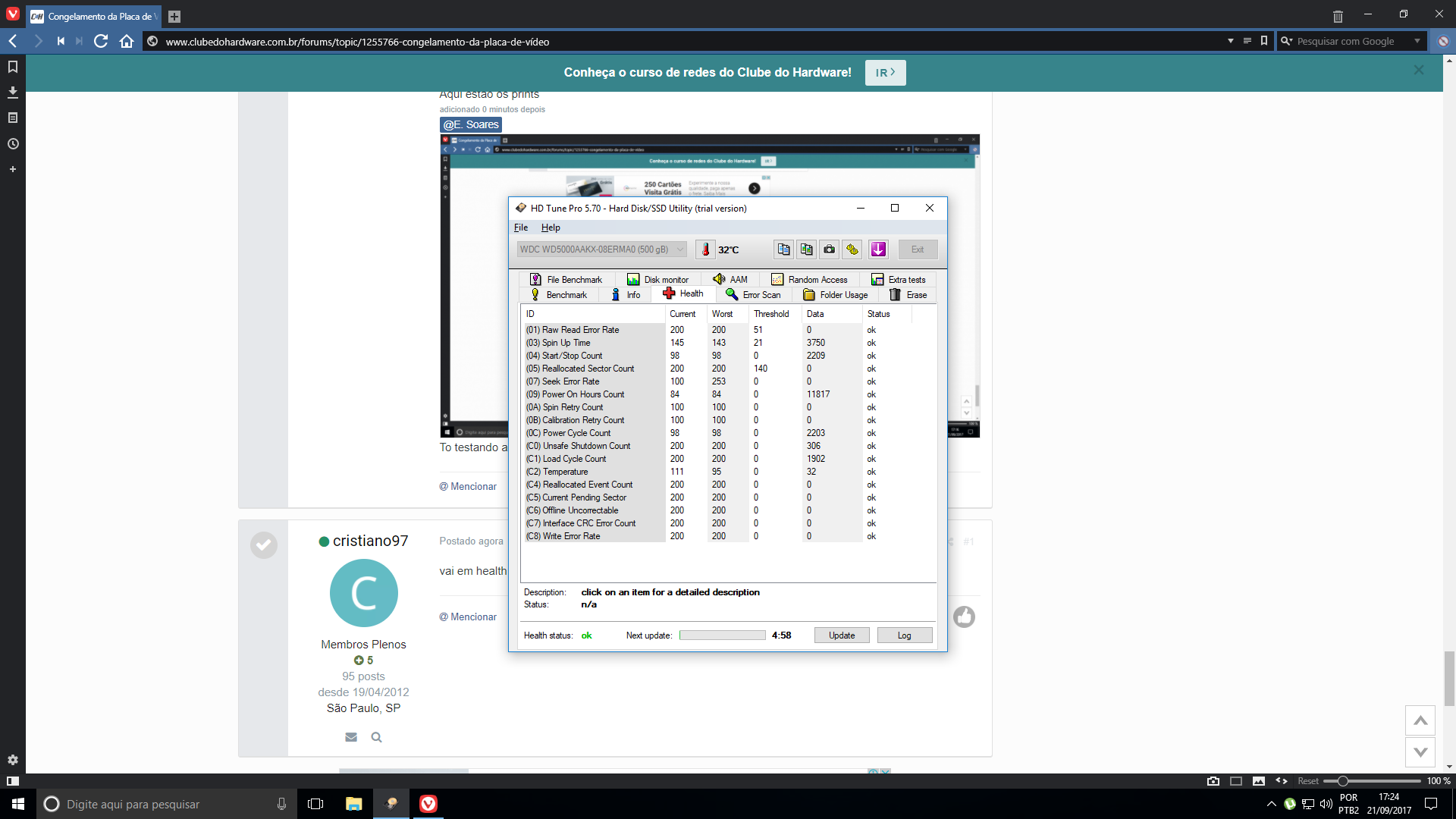The width and height of the screenshot is (1456, 819).
Task: Open address bar history dropdown arrow
Action: (x=1230, y=41)
